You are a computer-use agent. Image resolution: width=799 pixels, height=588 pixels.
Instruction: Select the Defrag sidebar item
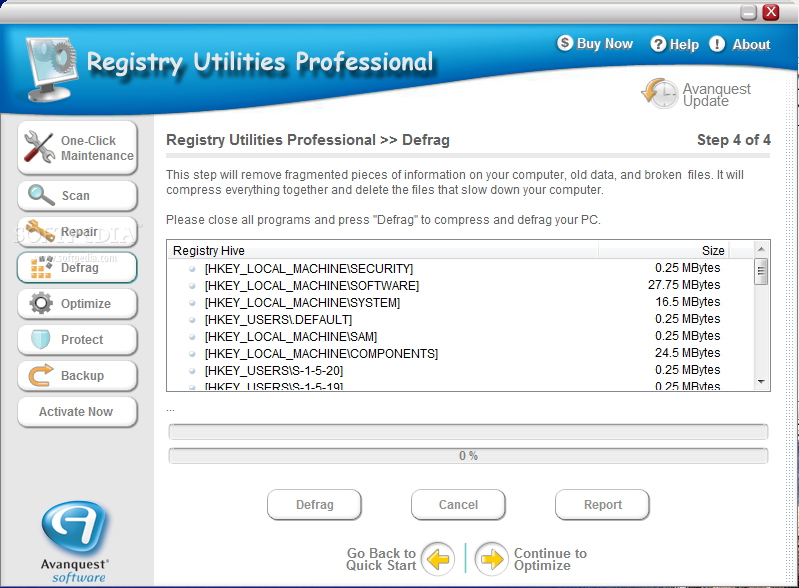[77, 268]
